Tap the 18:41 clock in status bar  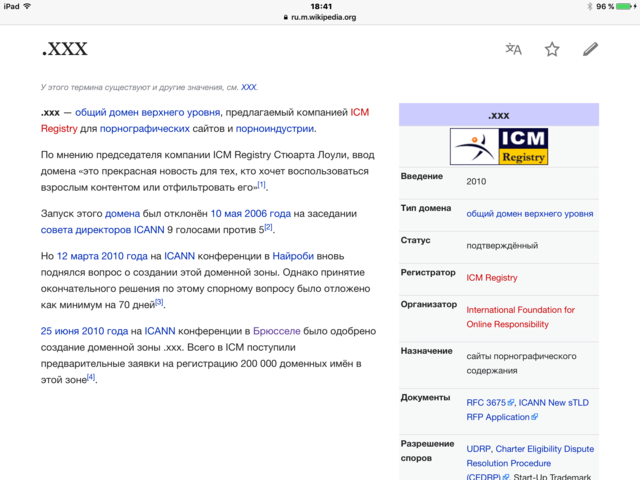[x=321, y=6]
